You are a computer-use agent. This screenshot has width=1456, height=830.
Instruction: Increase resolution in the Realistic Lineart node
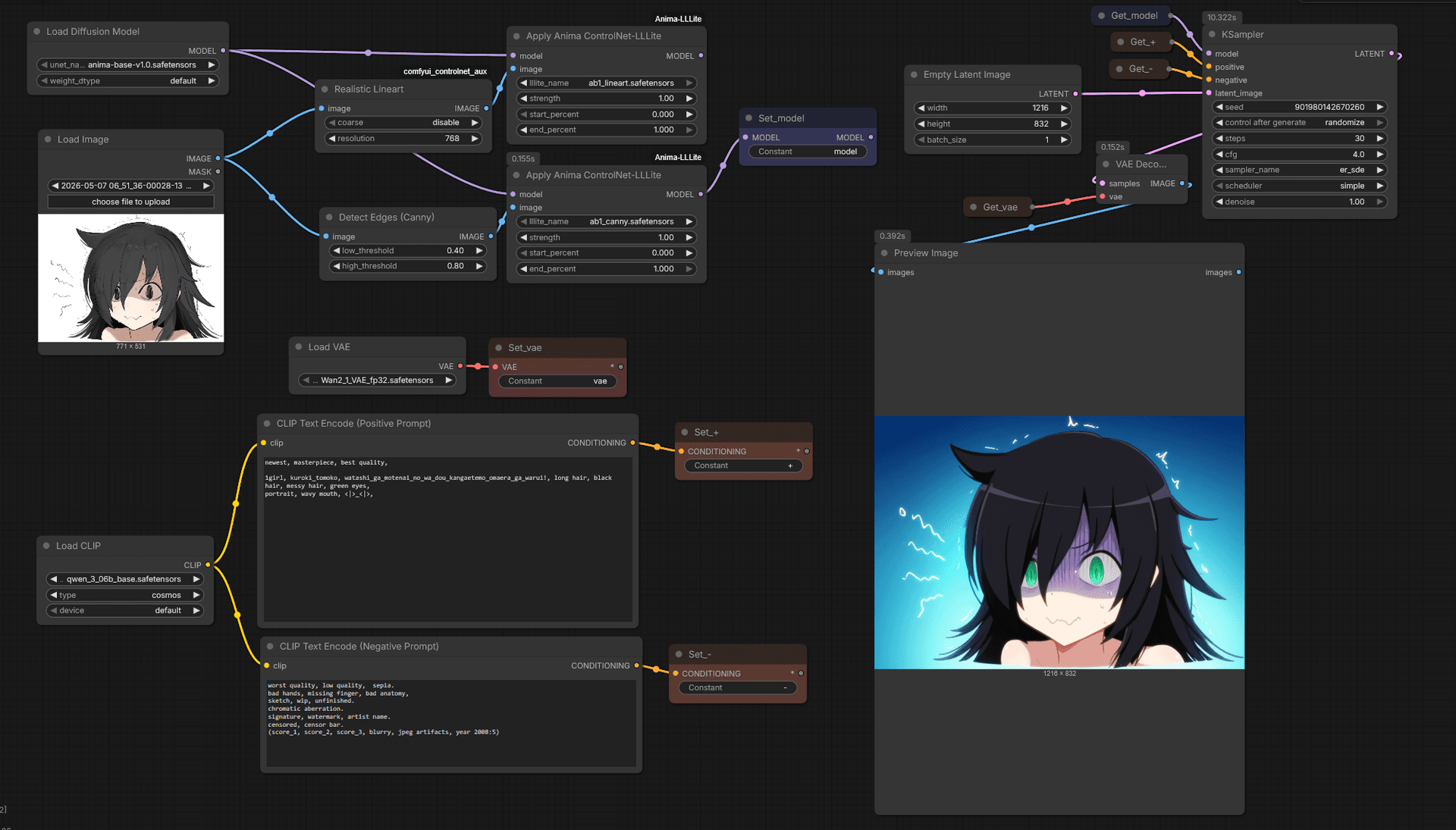(x=475, y=139)
